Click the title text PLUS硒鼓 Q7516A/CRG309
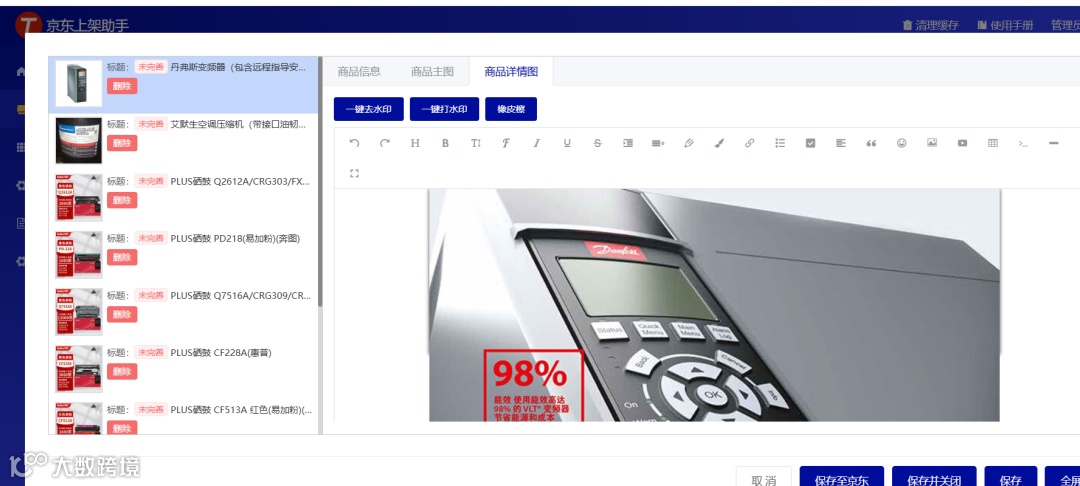 pyautogui.click(x=241, y=296)
